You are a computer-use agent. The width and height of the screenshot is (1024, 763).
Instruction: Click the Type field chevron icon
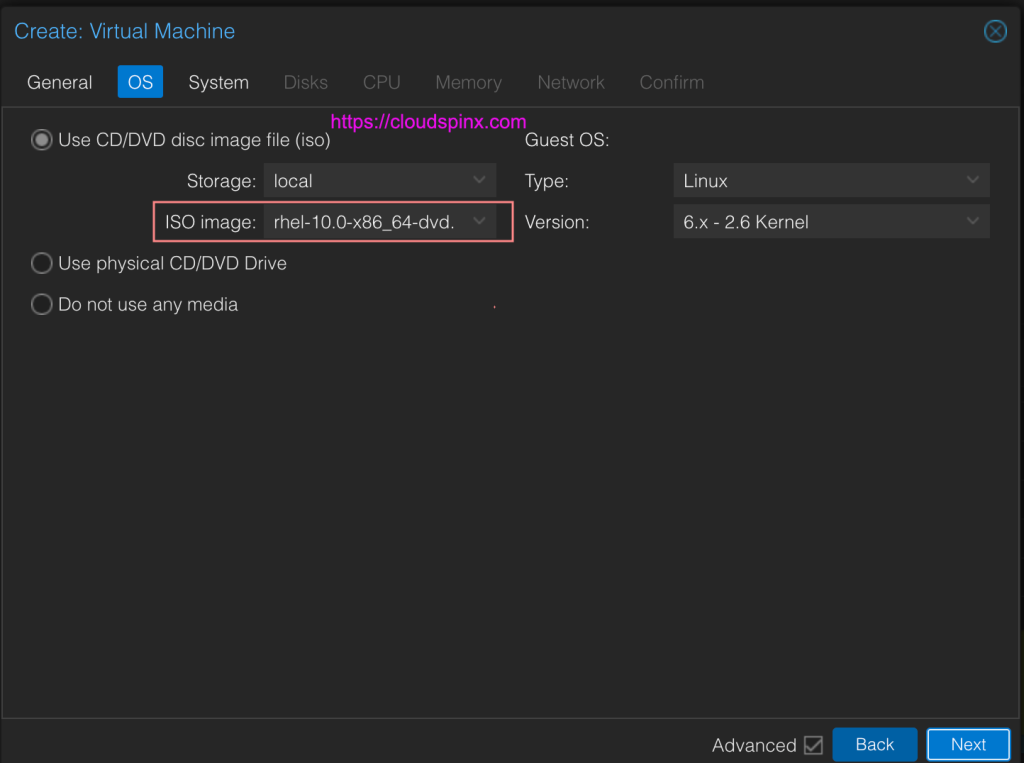tap(971, 180)
